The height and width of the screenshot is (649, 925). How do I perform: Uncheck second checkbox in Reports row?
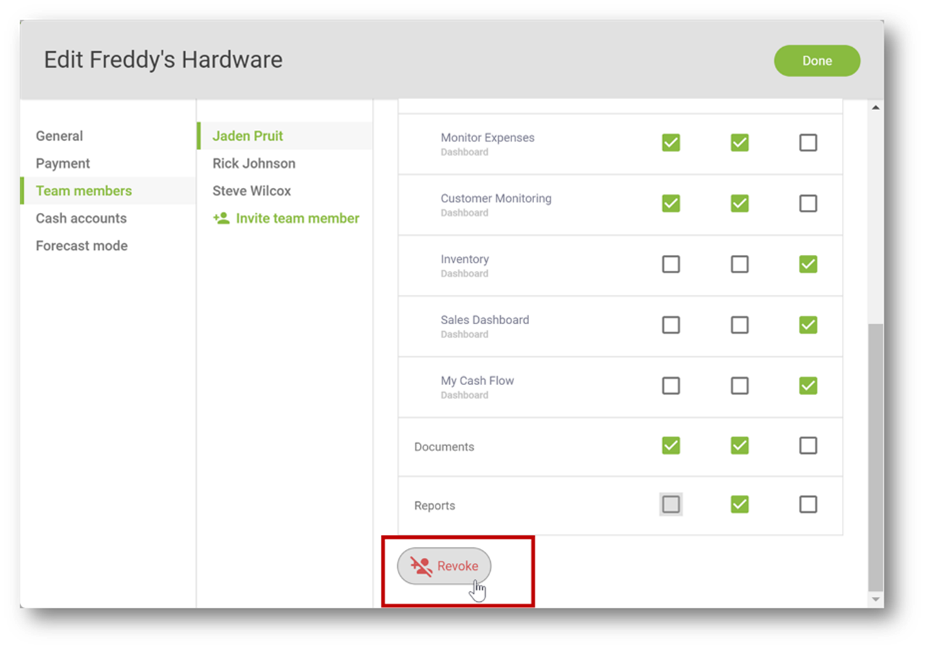click(x=740, y=504)
